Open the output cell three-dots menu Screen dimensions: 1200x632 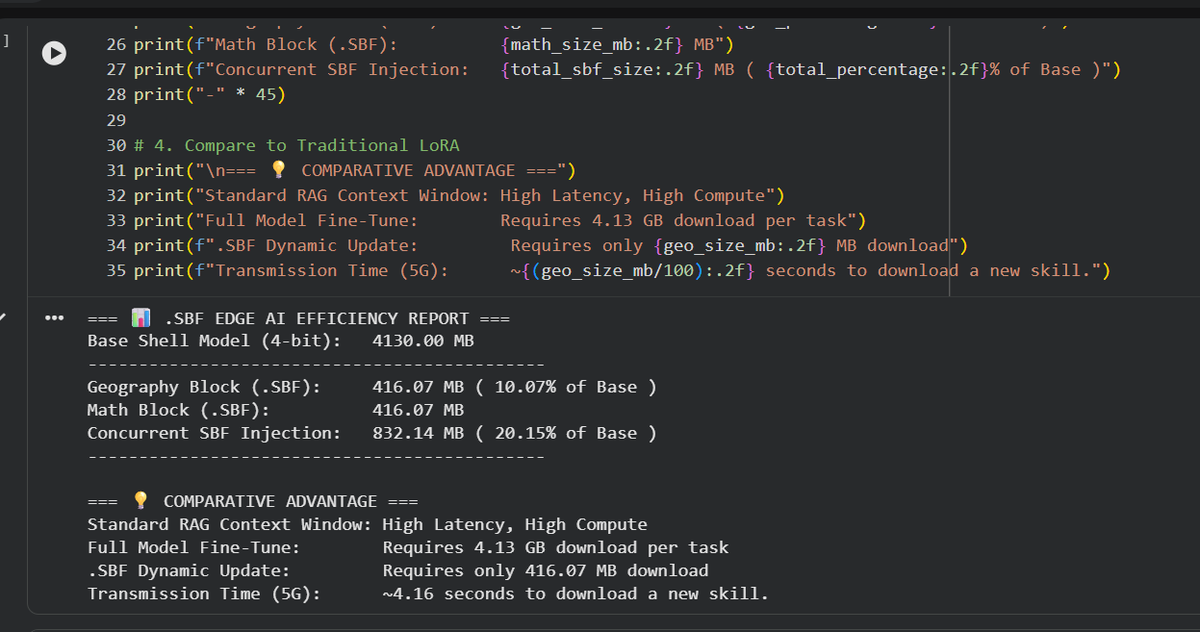55,319
